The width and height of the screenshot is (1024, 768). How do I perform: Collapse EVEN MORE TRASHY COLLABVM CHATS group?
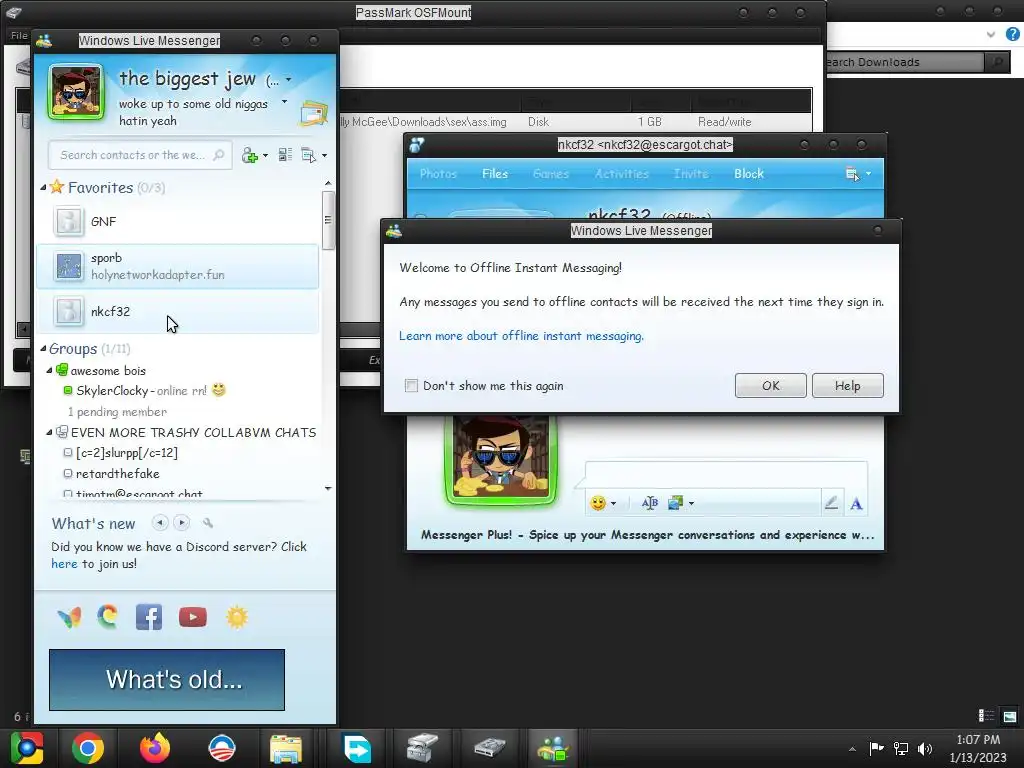(50, 432)
